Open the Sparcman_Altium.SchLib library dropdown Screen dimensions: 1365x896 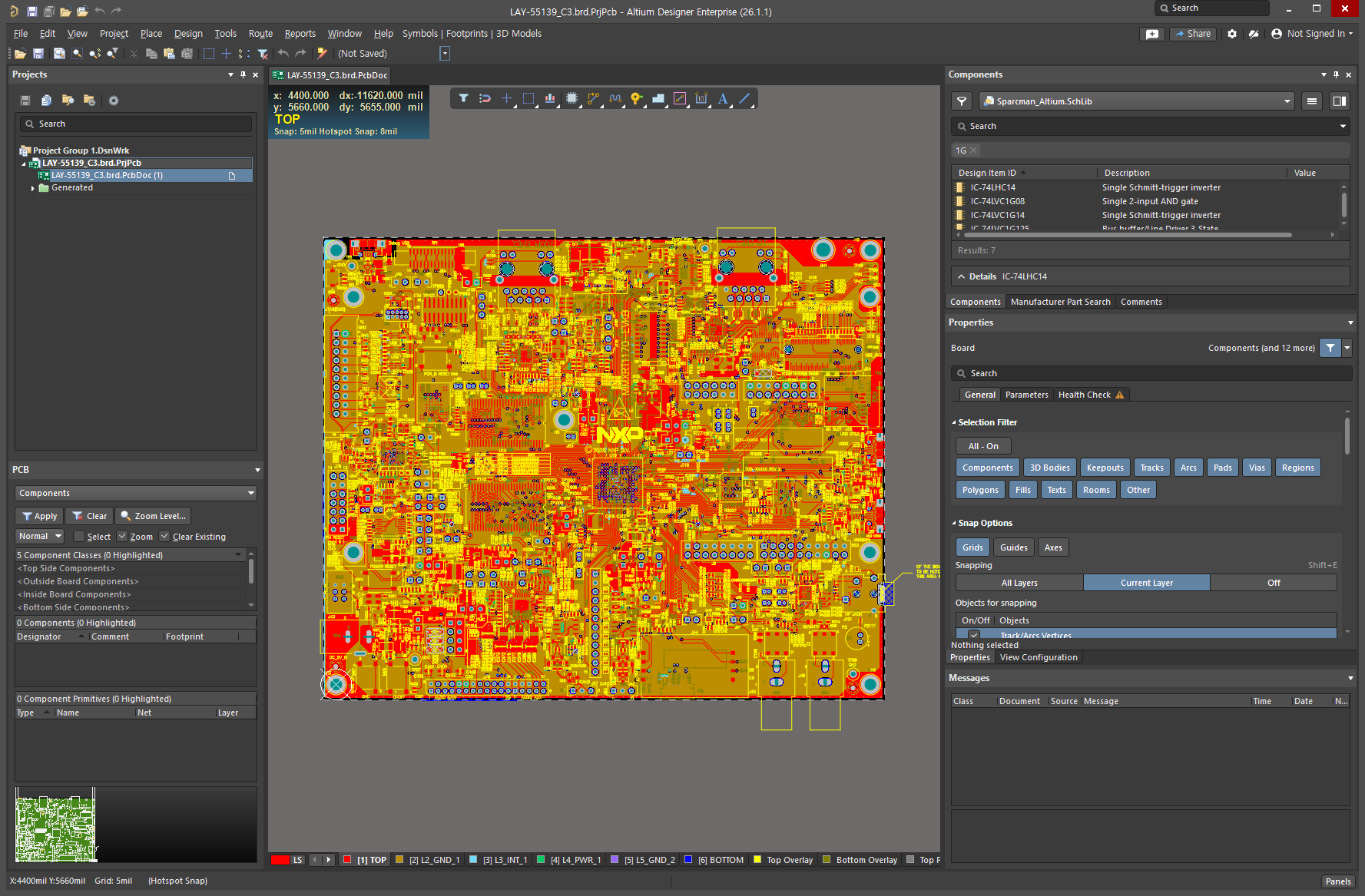[x=1287, y=101]
